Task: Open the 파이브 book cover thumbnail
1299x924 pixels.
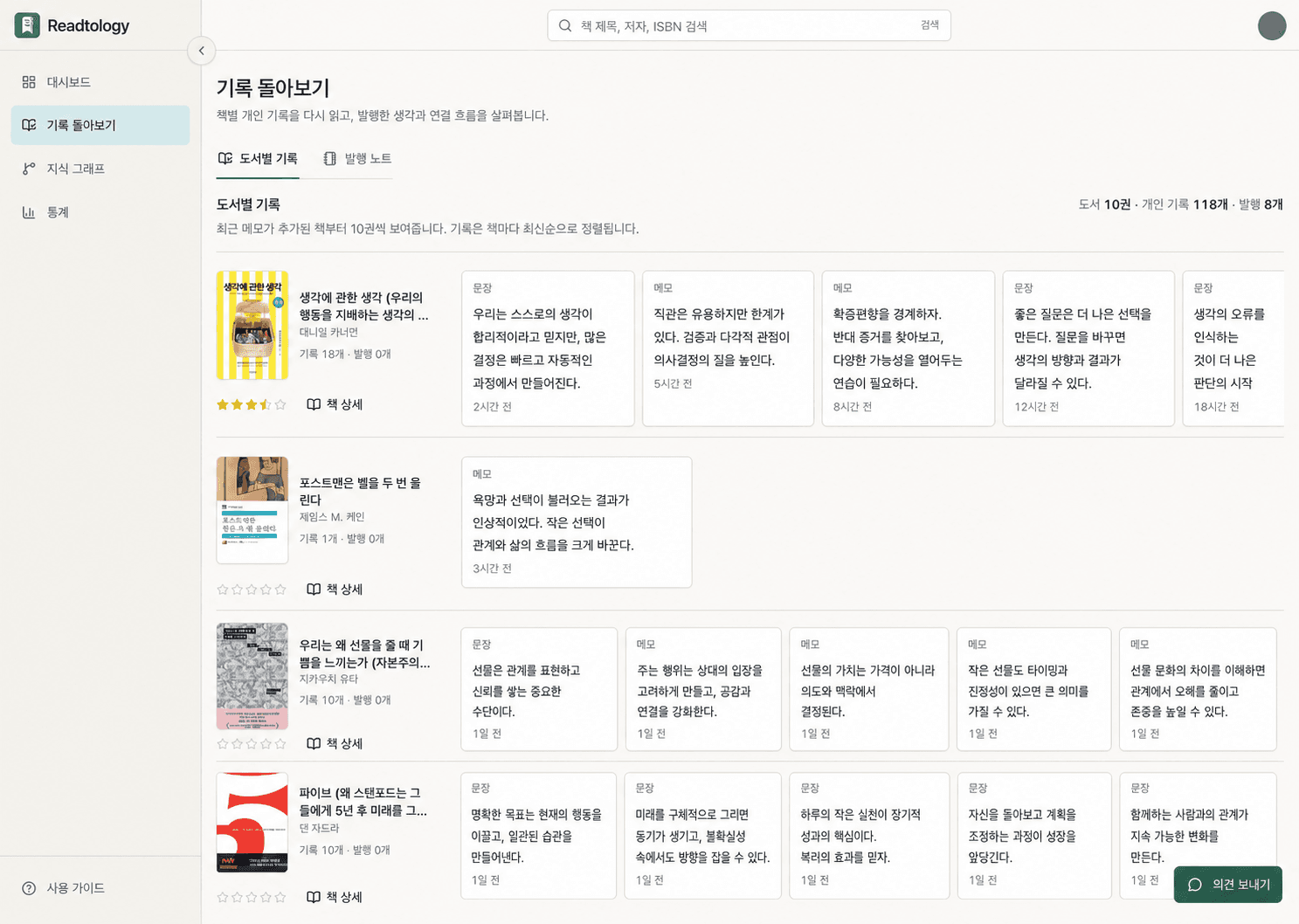Action: [x=252, y=823]
